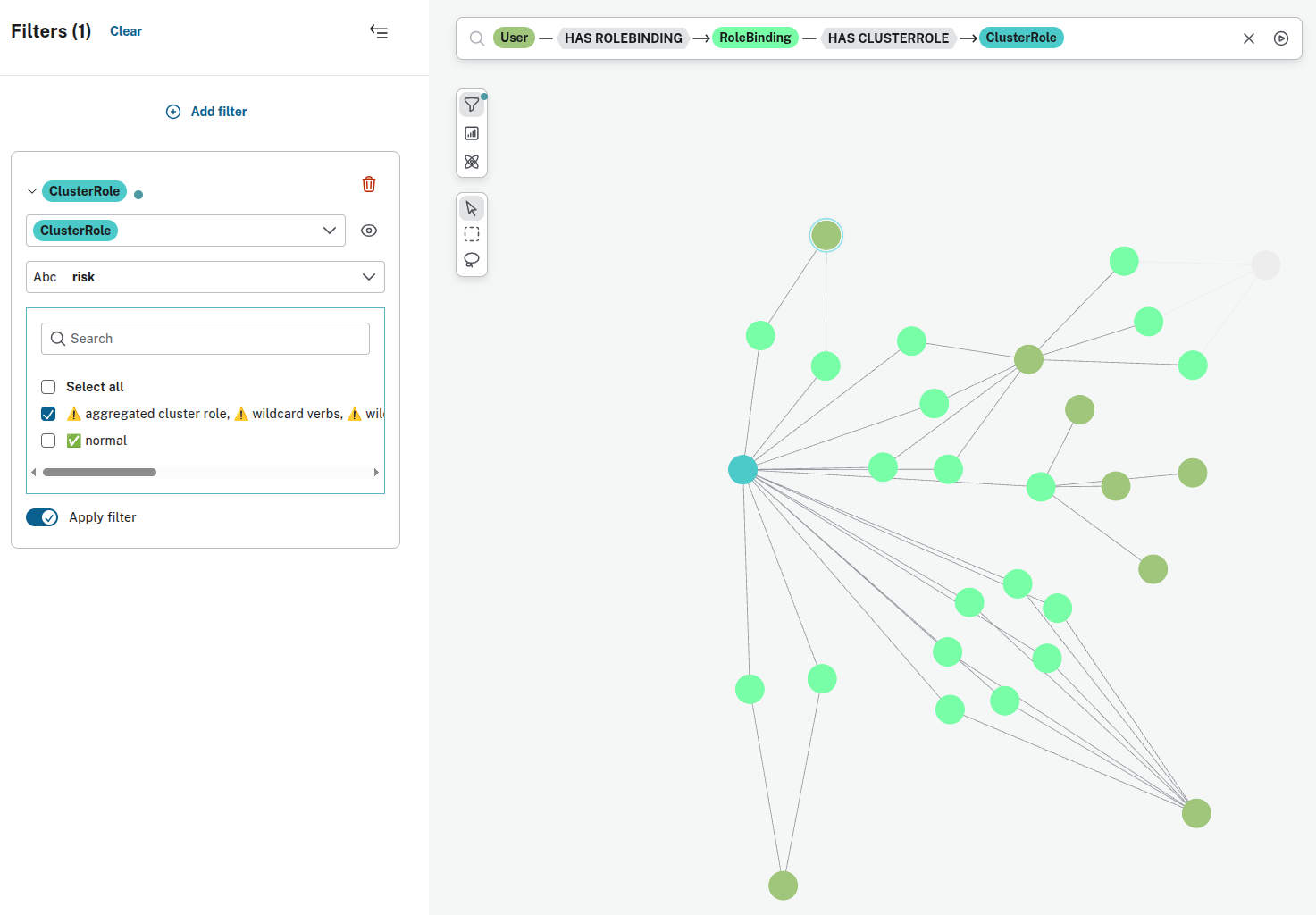This screenshot has width=1316, height=915.
Task: Open the risk property dropdown
Action: point(368,277)
